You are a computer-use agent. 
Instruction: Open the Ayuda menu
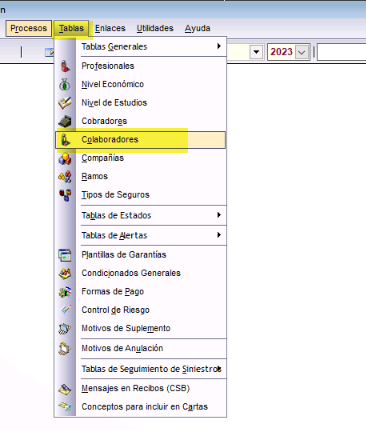click(x=197, y=28)
